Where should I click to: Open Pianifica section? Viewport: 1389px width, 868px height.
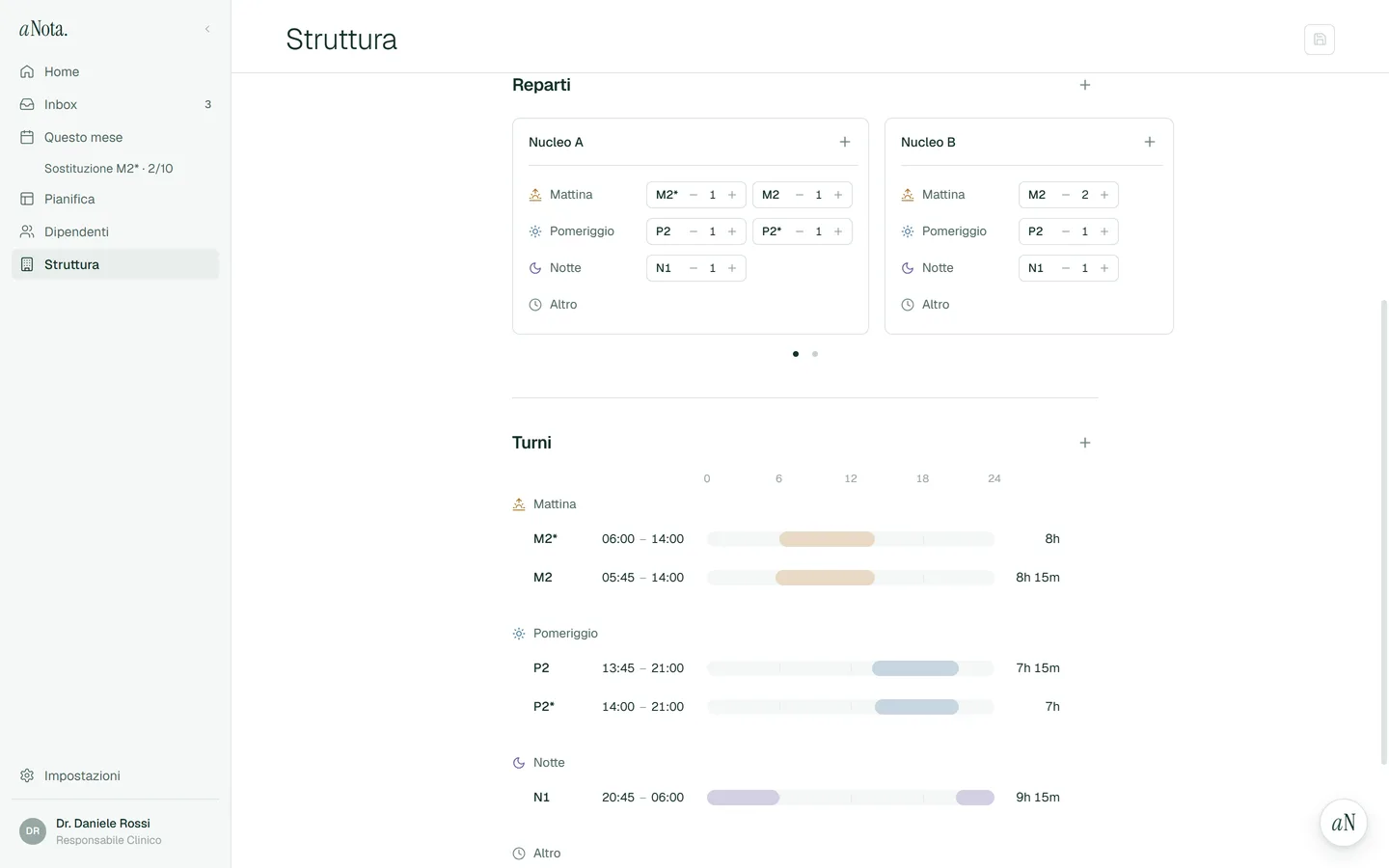115,199
